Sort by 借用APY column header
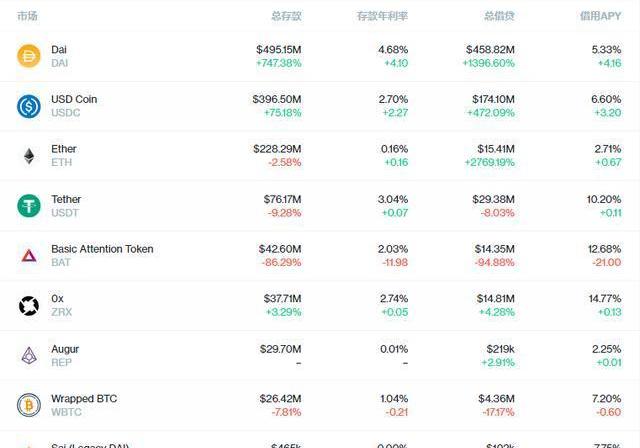 (x=600, y=16)
